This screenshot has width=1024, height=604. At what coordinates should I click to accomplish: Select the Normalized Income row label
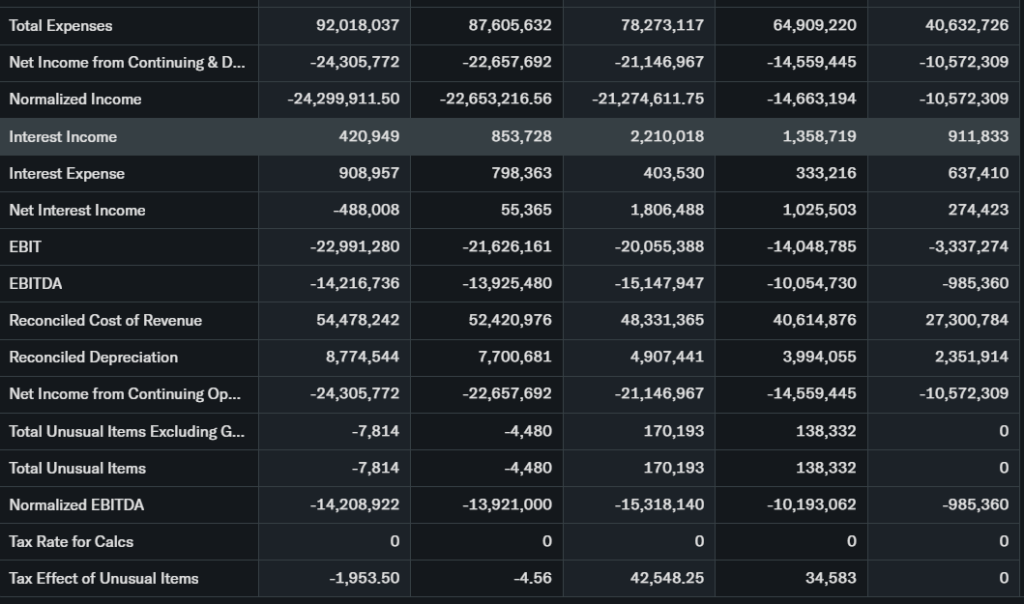click(x=75, y=99)
